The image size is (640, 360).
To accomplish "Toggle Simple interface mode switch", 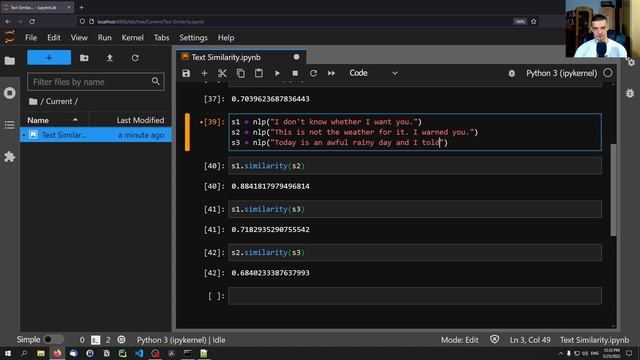I will tap(53, 340).
